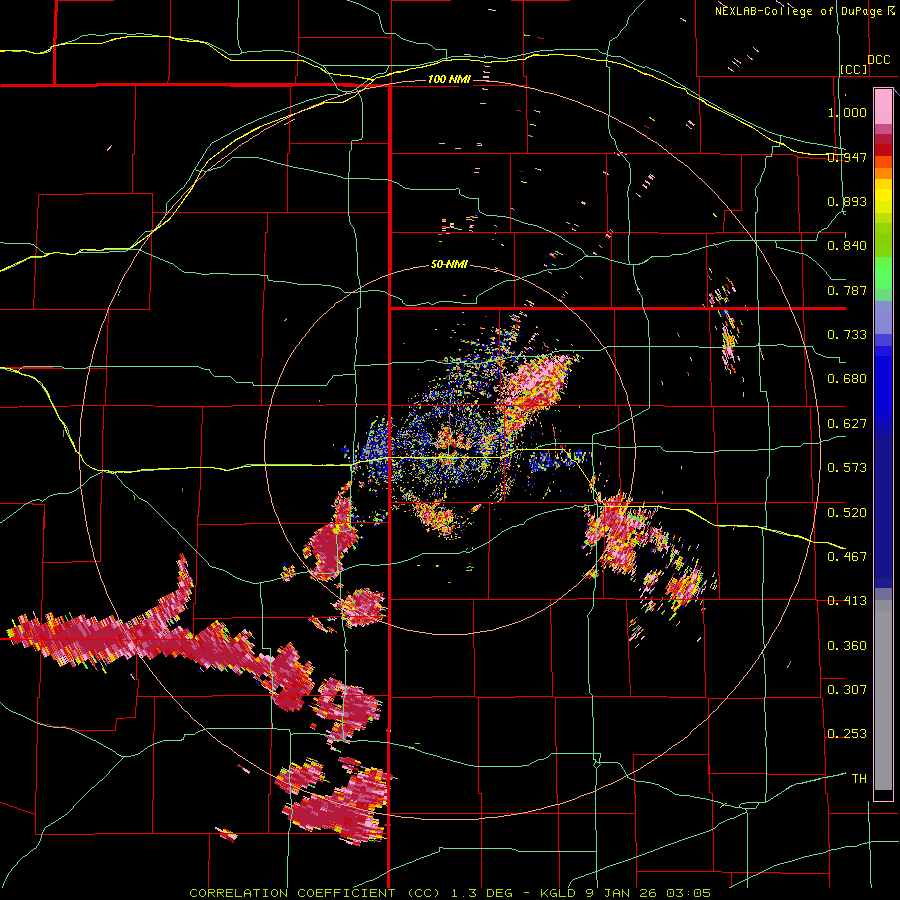The image size is (900, 900).
Task: Click the 0.787 color scale value
Action: coord(847,290)
